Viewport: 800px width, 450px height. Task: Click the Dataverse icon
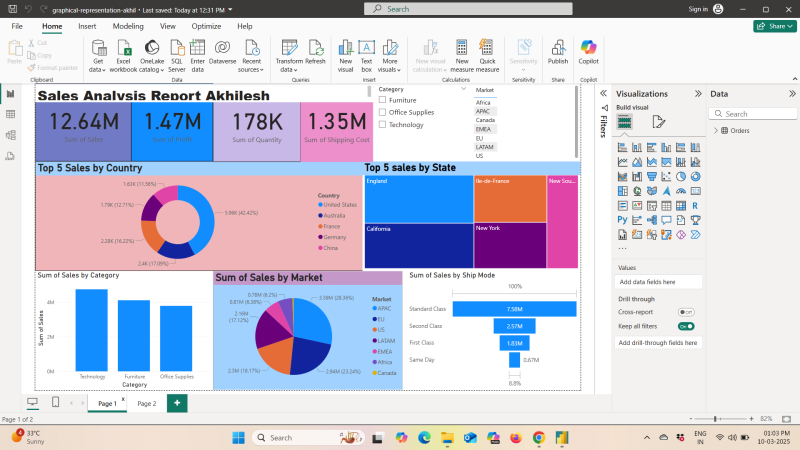point(222,48)
